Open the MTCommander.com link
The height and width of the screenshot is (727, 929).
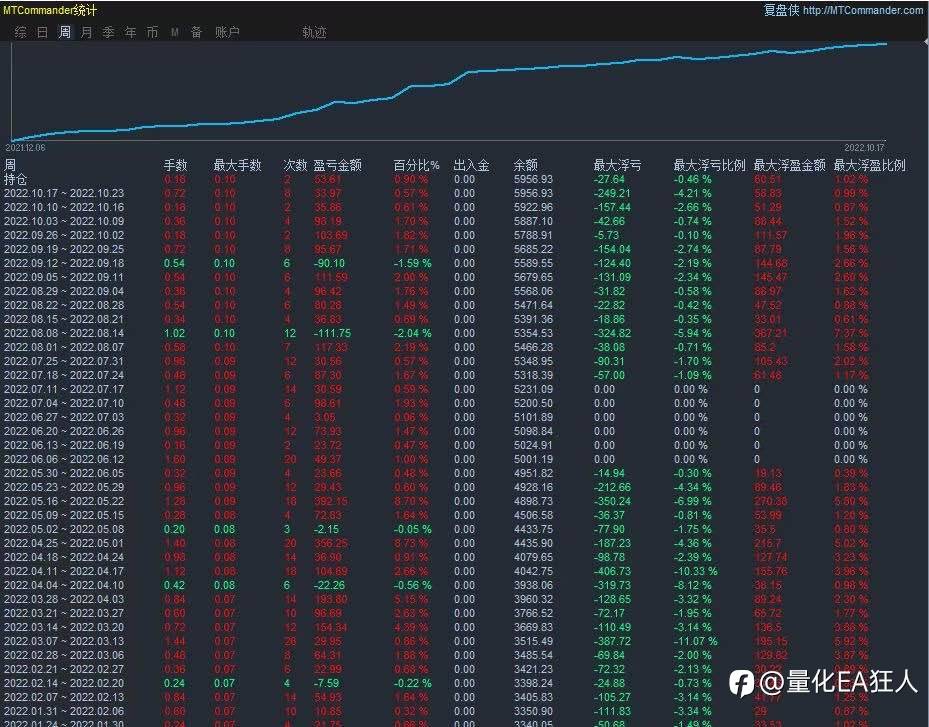coord(863,9)
